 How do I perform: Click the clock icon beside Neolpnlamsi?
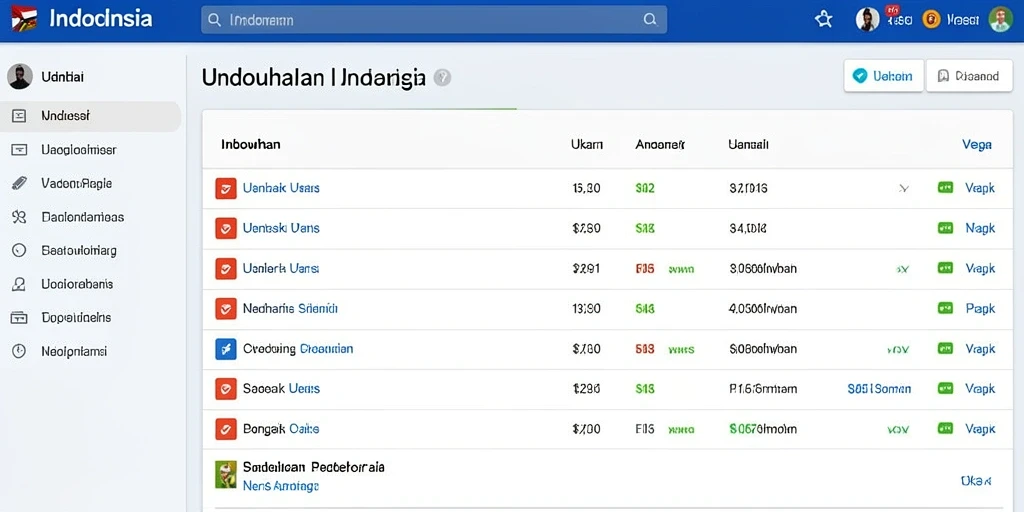click(x=19, y=351)
